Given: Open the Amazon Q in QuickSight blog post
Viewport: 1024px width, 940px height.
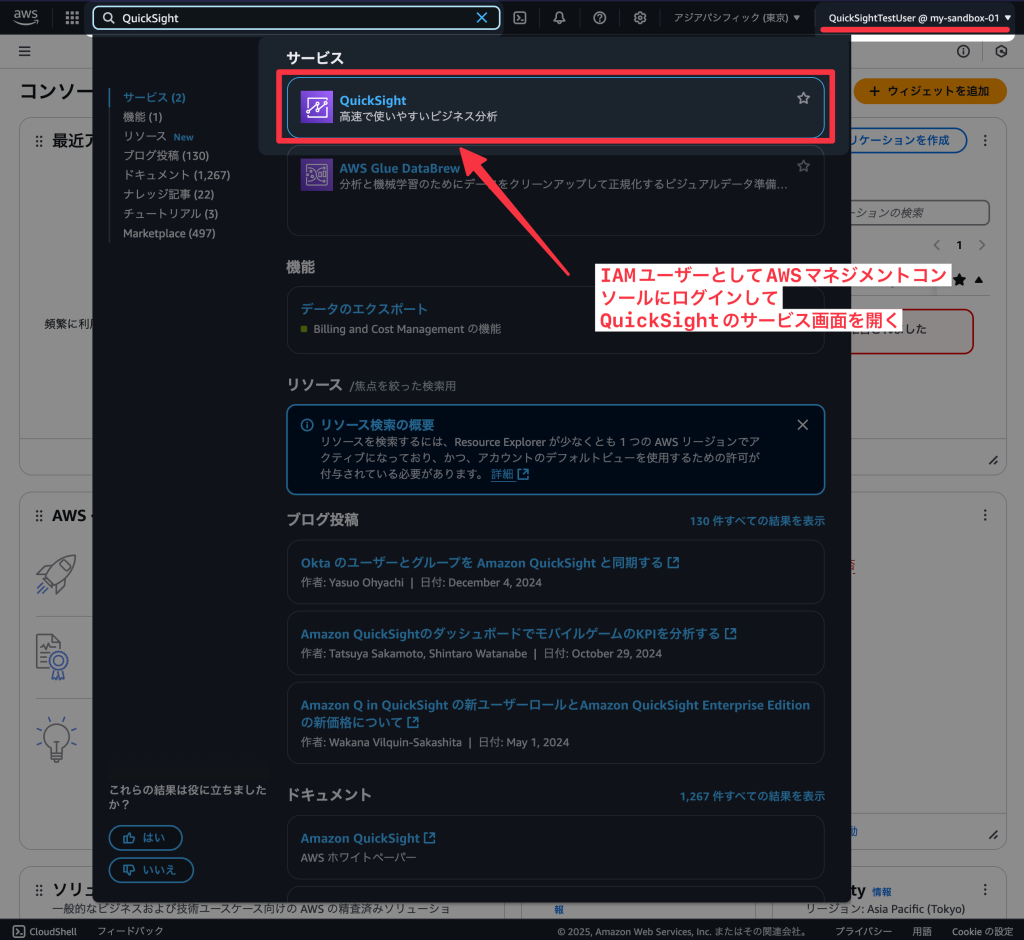Looking at the screenshot, I should [555, 713].
